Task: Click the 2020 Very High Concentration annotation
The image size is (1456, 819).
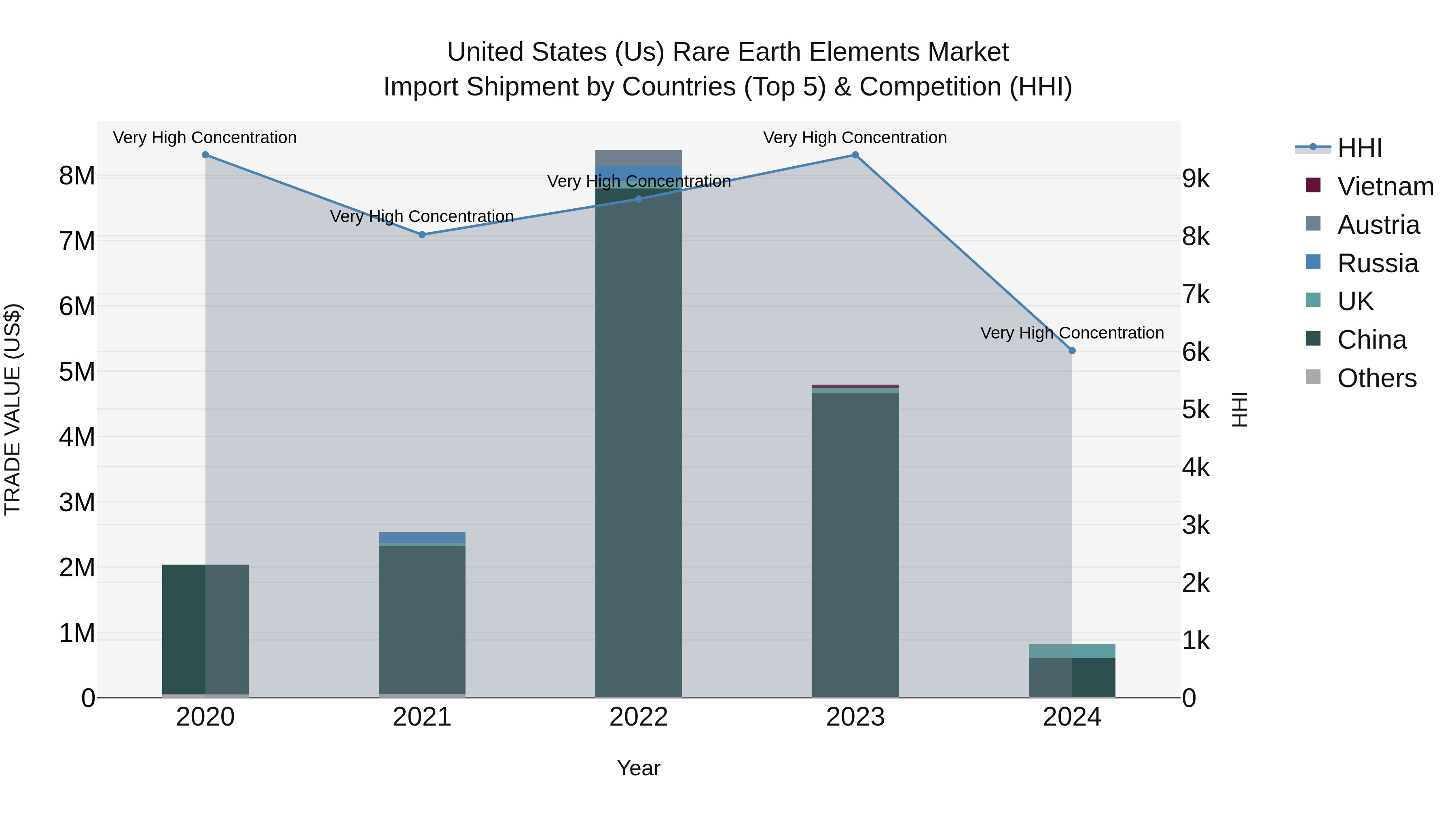Action: pyautogui.click(x=205, y=138)
